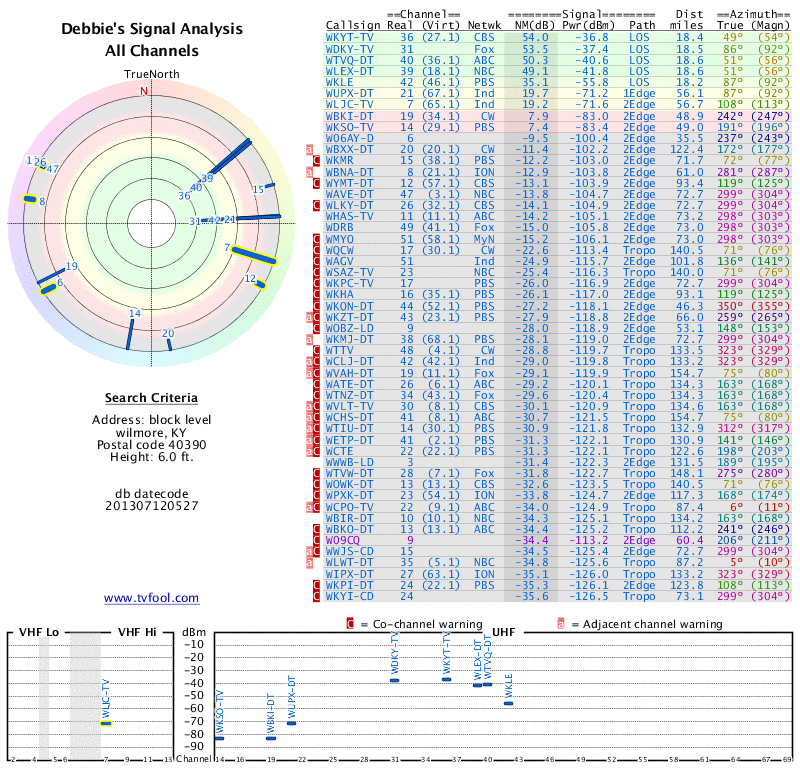
Task: Click the adjacent warning icon next to WKMJ-DT
Action: pos(310,338)
